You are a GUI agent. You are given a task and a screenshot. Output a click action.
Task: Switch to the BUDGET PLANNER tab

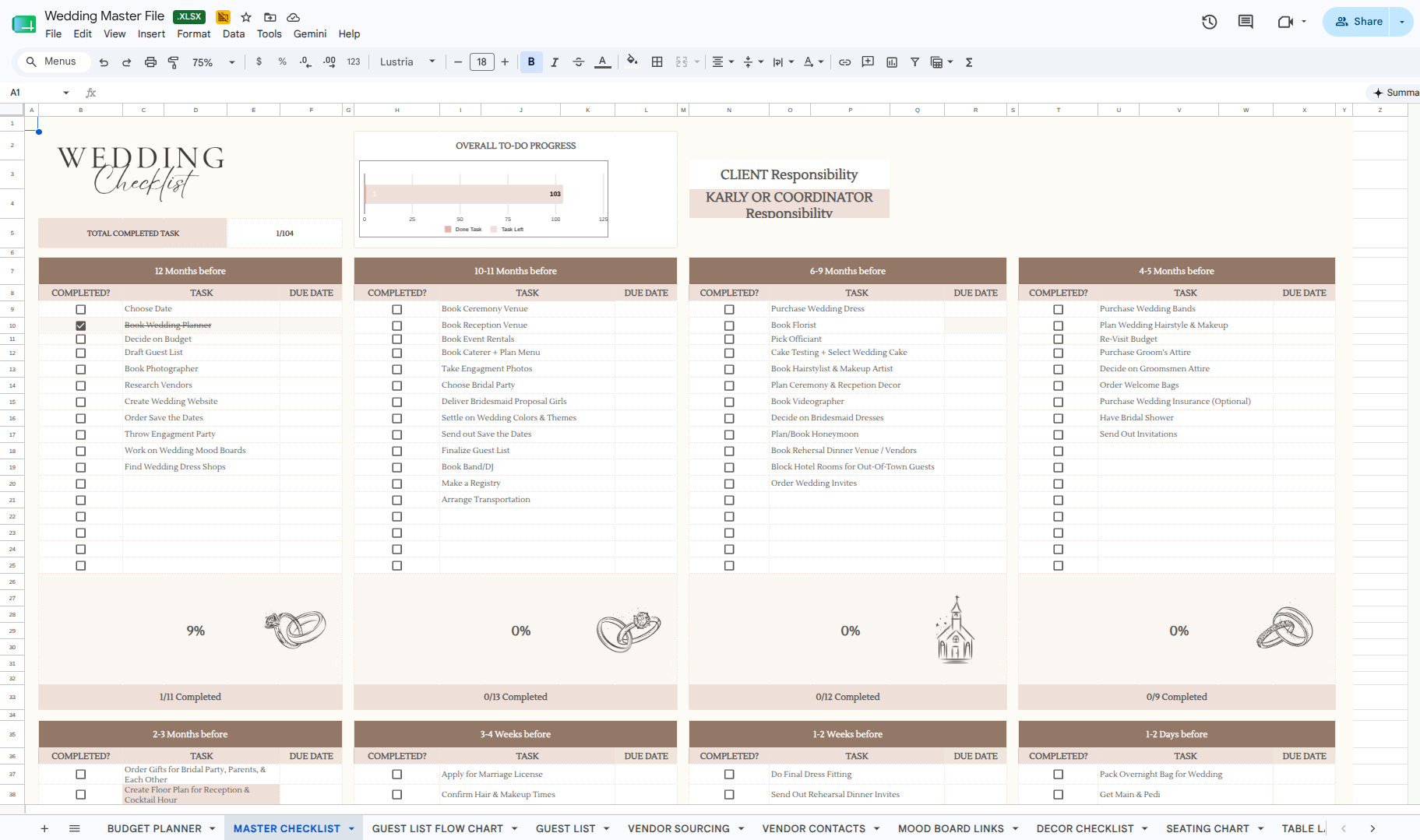pyautogui.click(x=154, y=828)
